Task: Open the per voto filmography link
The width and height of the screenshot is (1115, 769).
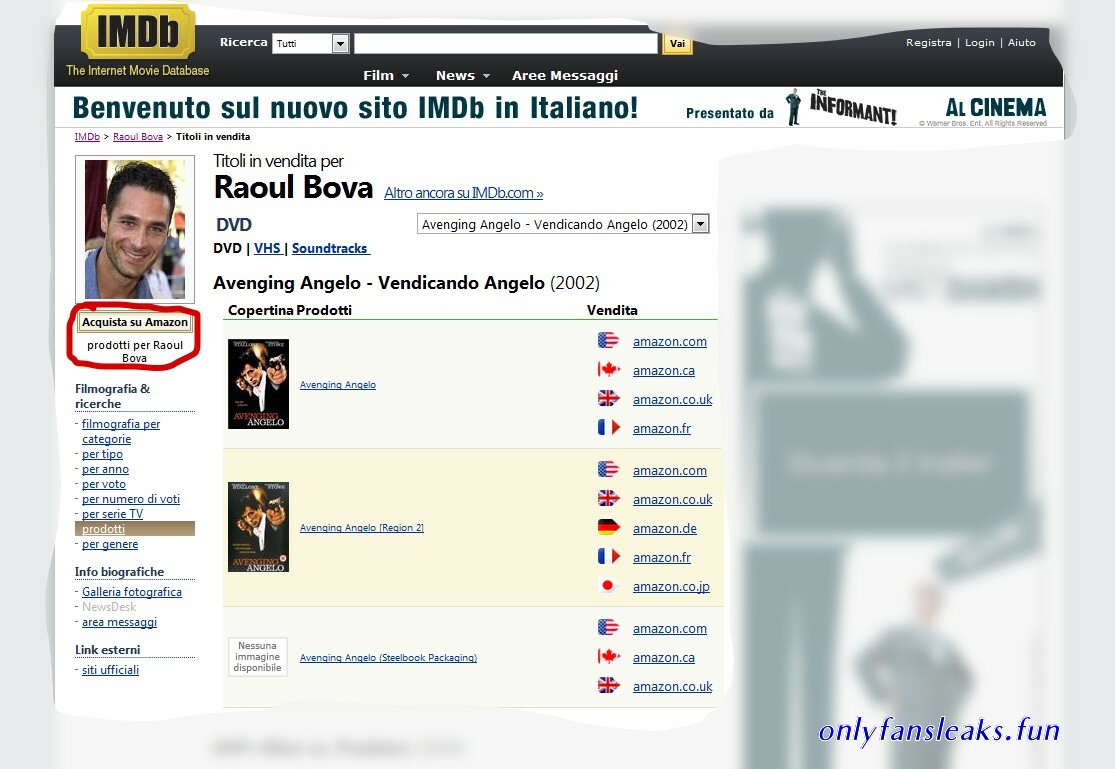Action: point(103,484)
